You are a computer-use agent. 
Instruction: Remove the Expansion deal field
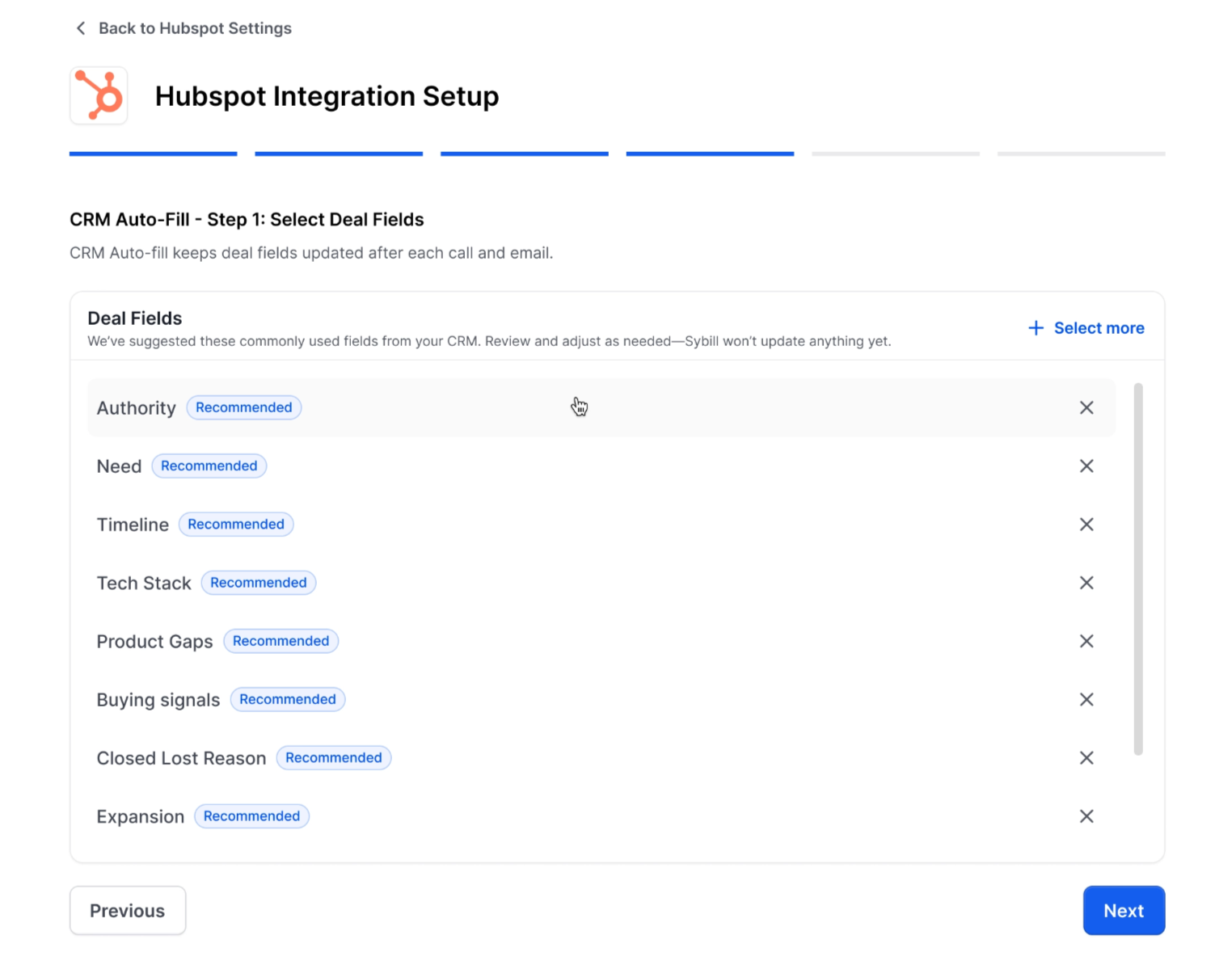point(1086,816)
